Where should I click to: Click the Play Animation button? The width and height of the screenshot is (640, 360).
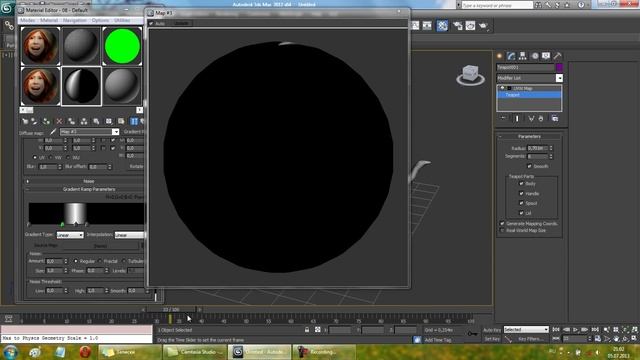point(576,329)
